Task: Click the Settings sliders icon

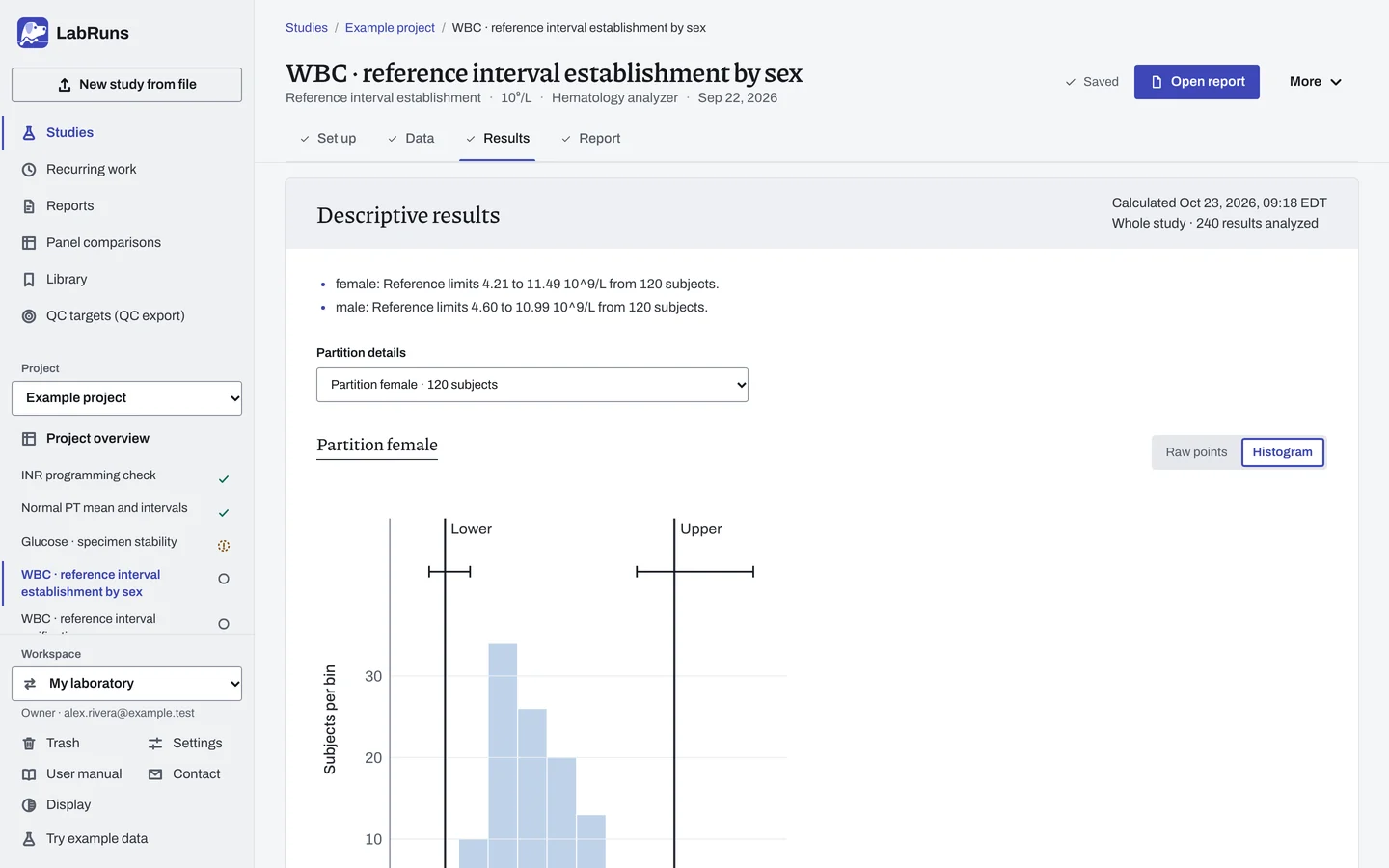Action: pos(155,744)
